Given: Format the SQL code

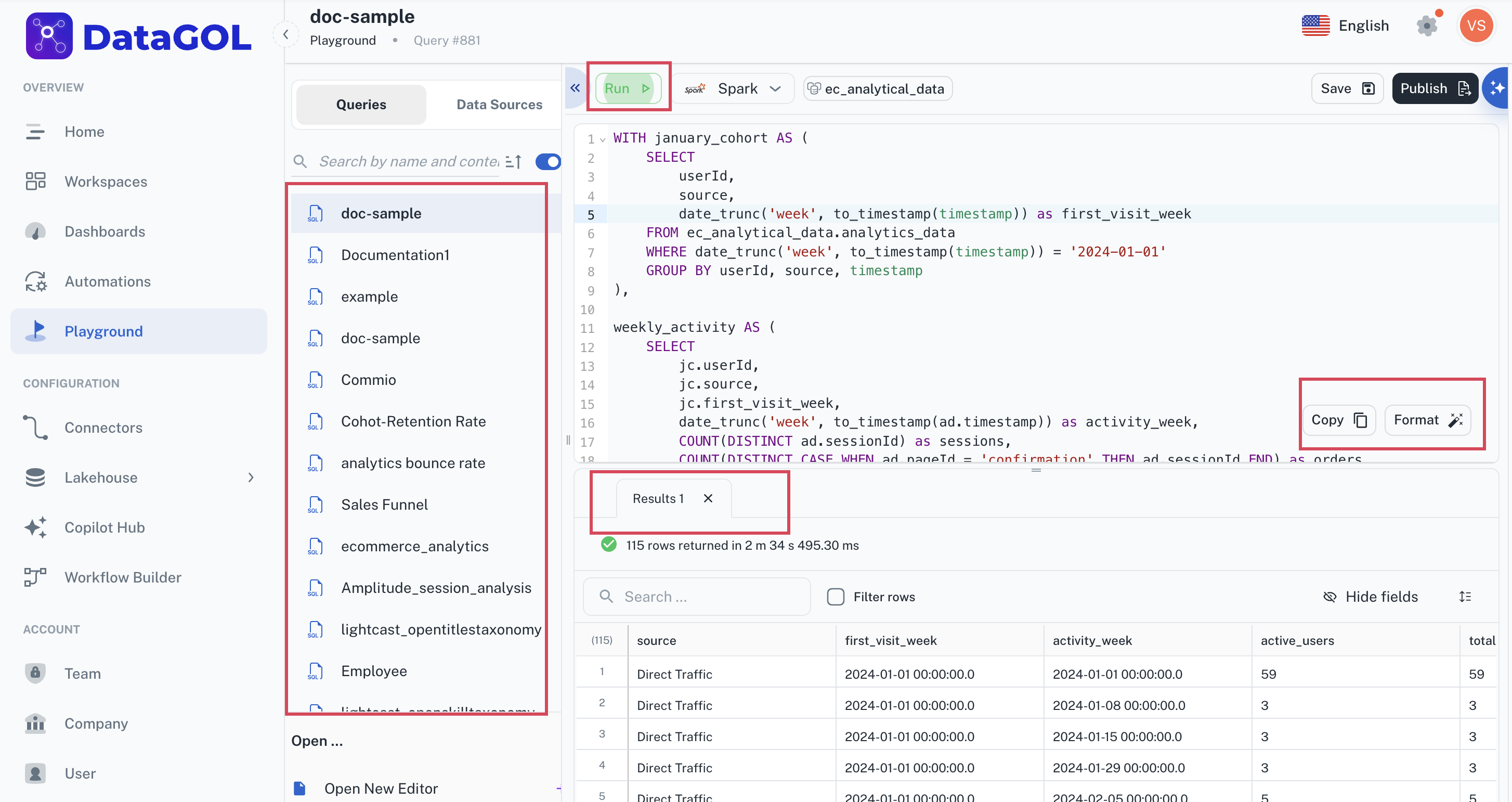Looking at the screenshot, I should coord(1427,420).
